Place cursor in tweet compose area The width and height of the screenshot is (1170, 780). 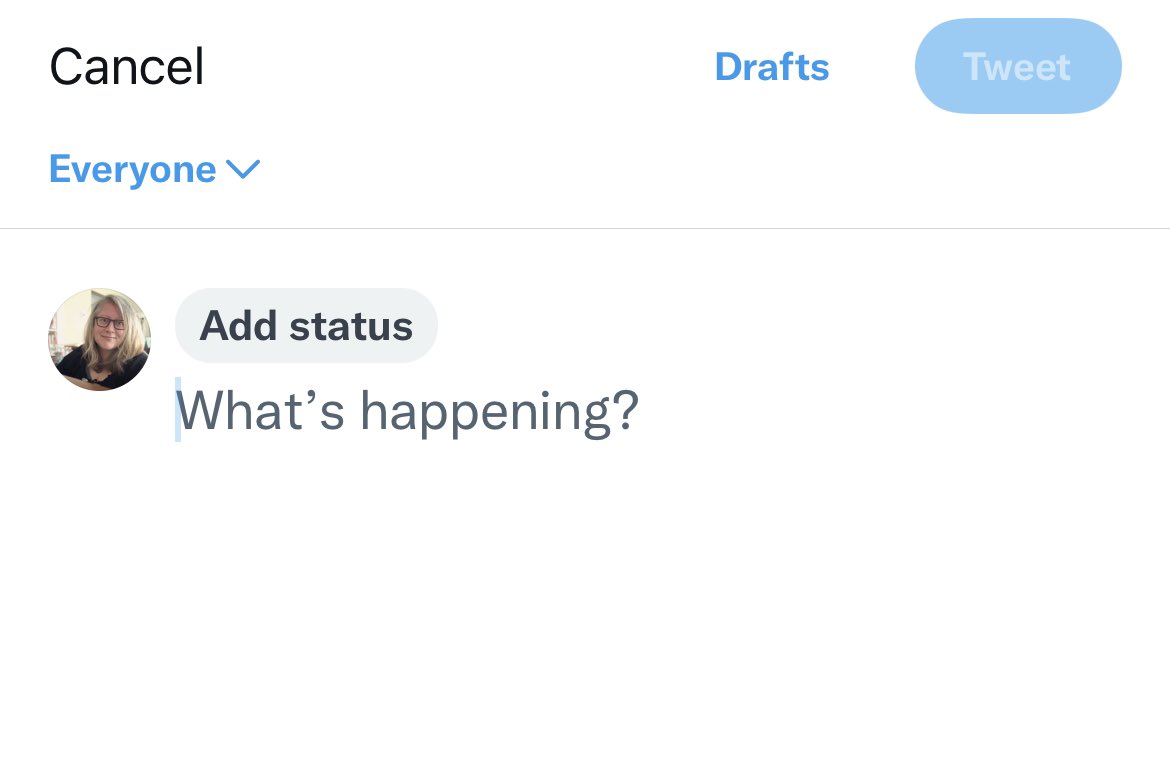click(x=408, y=411)
